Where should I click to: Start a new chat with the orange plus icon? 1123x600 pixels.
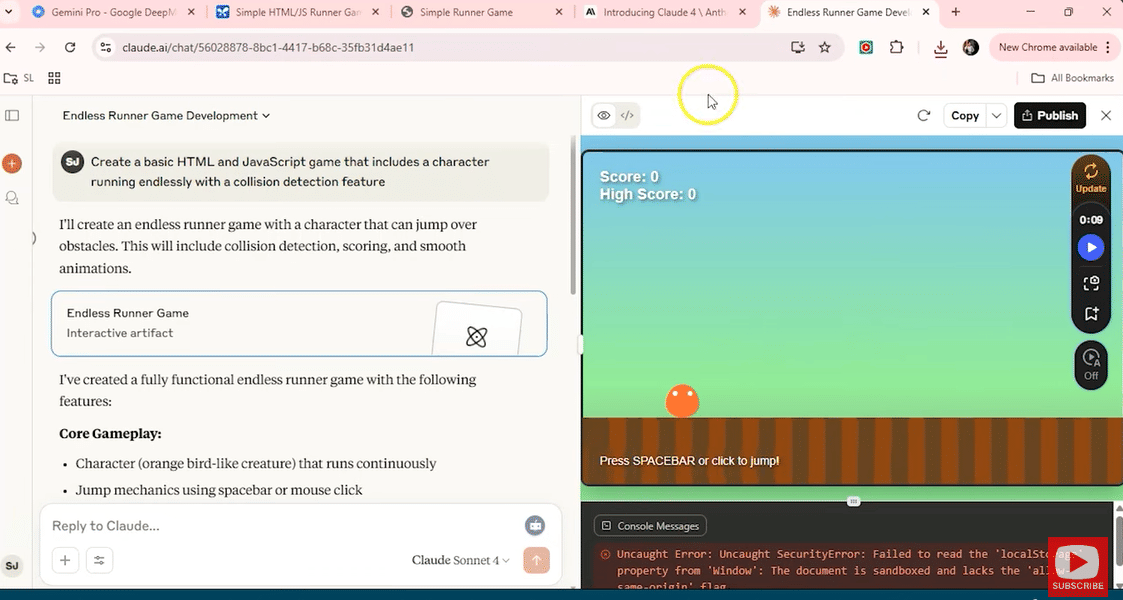[12, 163]
